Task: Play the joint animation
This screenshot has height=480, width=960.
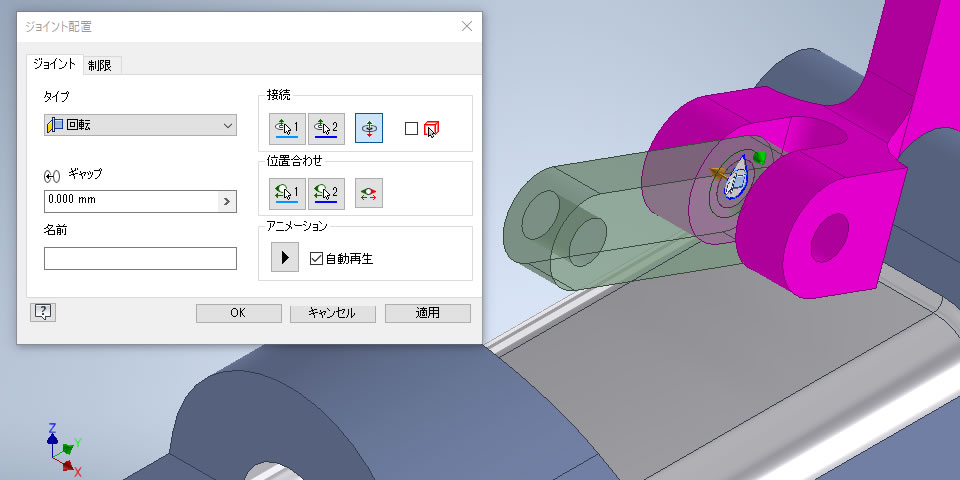Action: [x=285, y=257]
